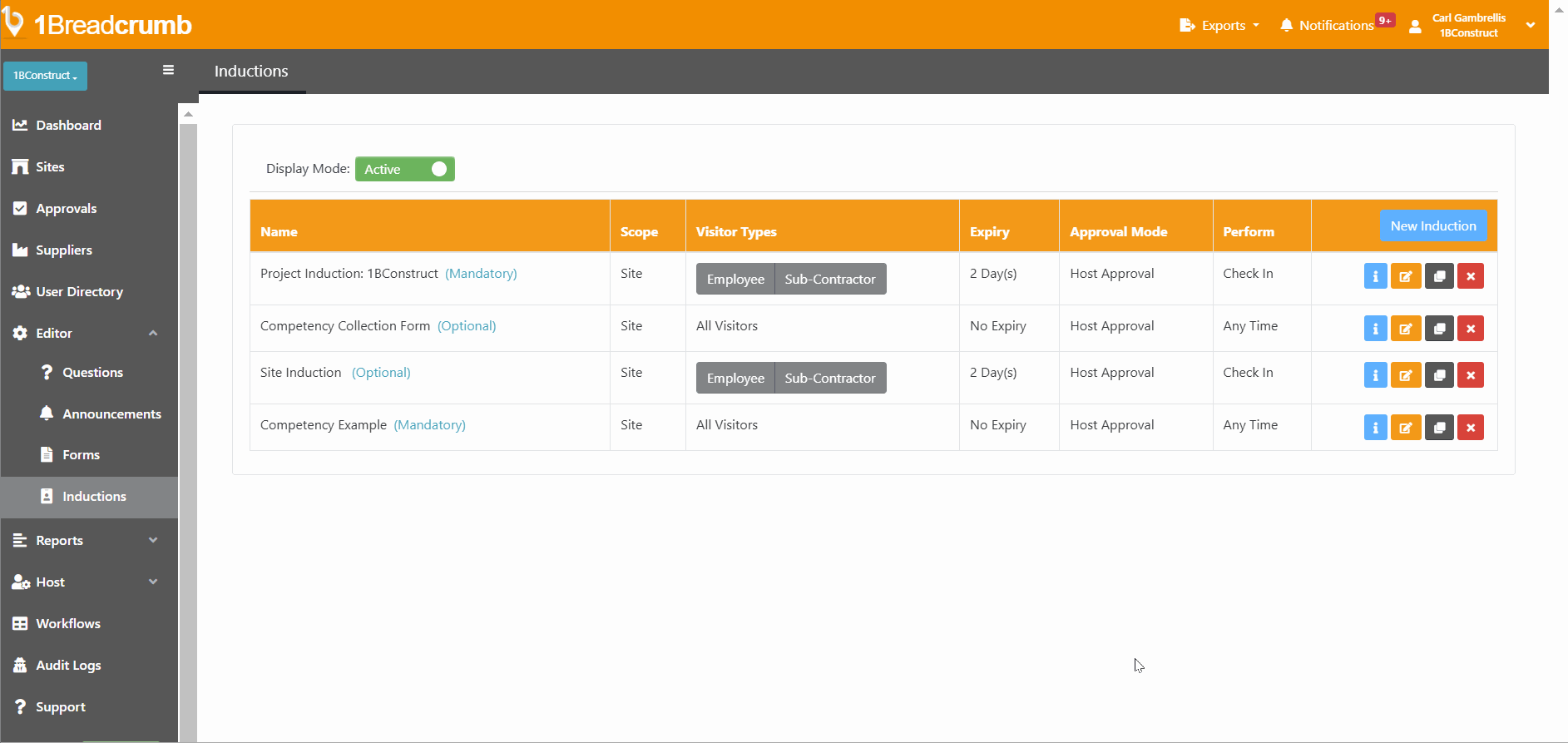Edit the Project Induction: 1BConstruct row
1568x743 pixels.
tap(1406, 276)
